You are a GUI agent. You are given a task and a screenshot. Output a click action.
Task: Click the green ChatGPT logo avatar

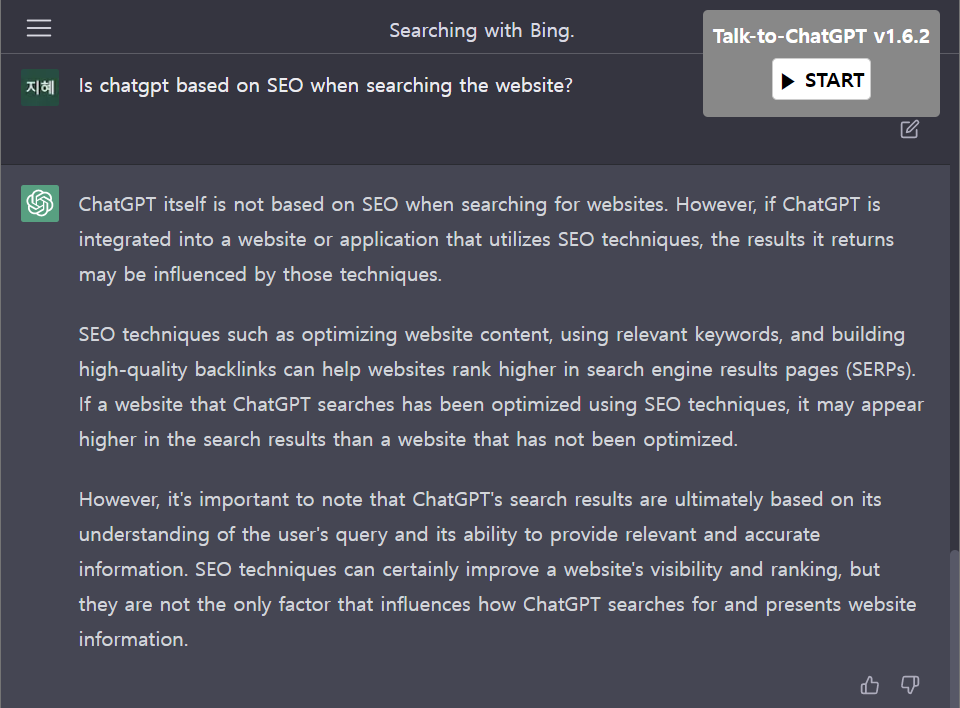[x=40, y=203]
